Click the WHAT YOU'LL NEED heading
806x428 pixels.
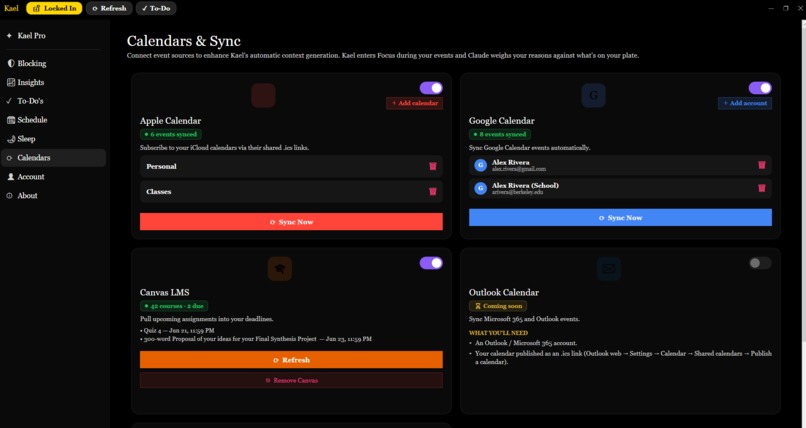(x=498, y=333)
